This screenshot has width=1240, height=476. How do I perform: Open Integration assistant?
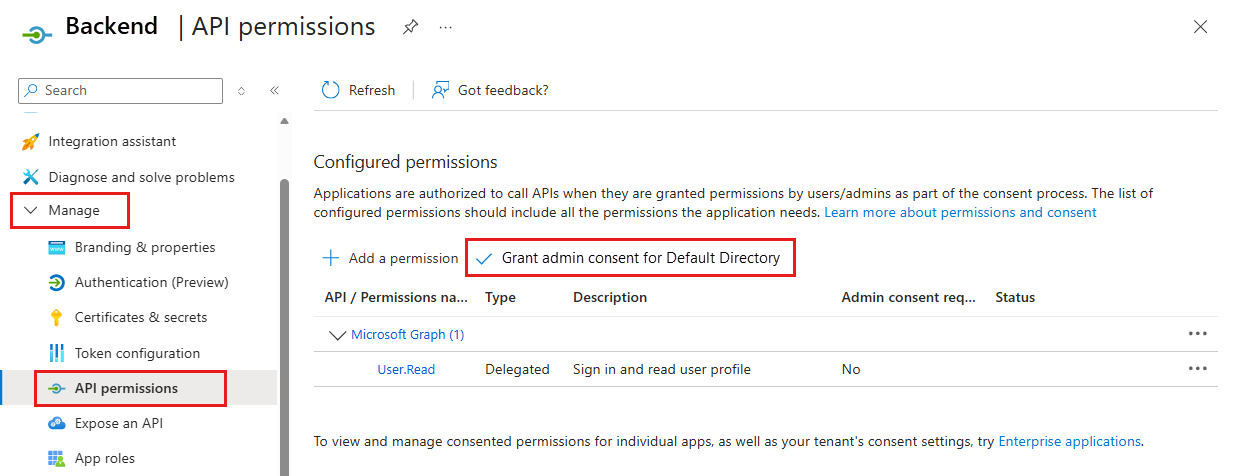(112, 141)
